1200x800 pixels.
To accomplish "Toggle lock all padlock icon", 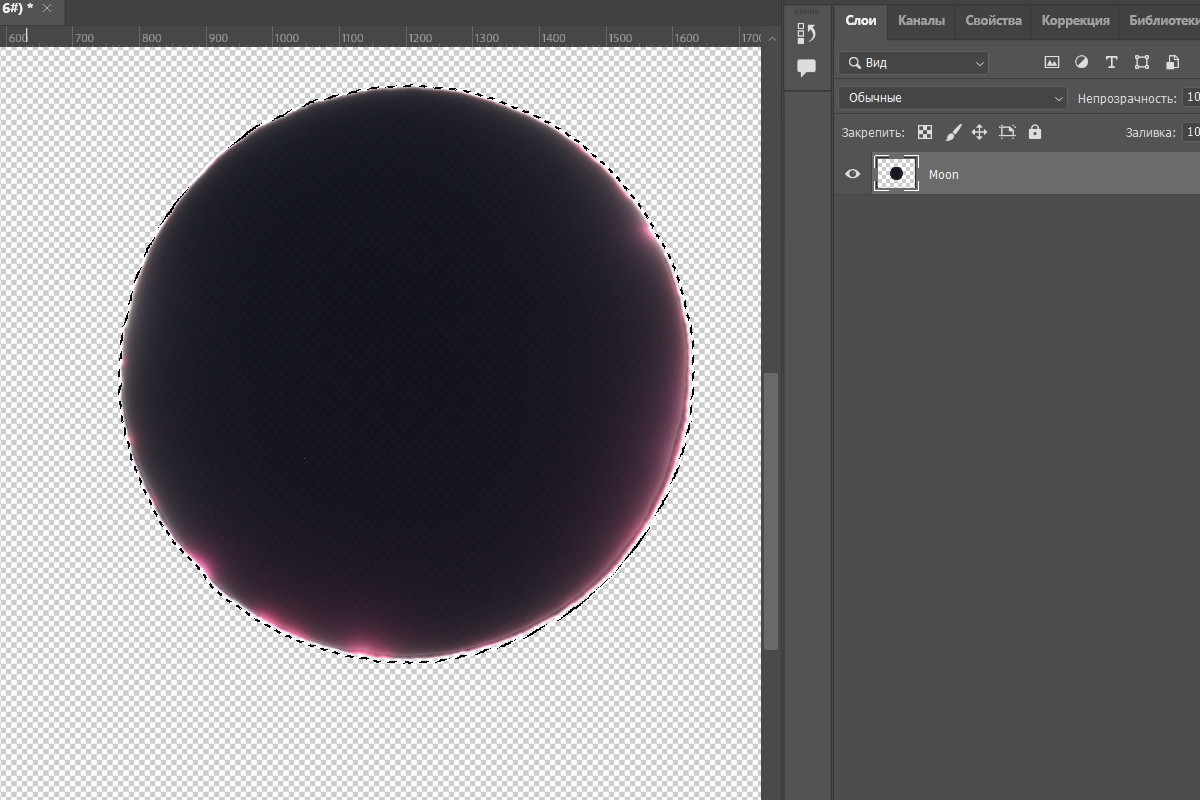I will pyautogui.click(x=1035, y=132).
